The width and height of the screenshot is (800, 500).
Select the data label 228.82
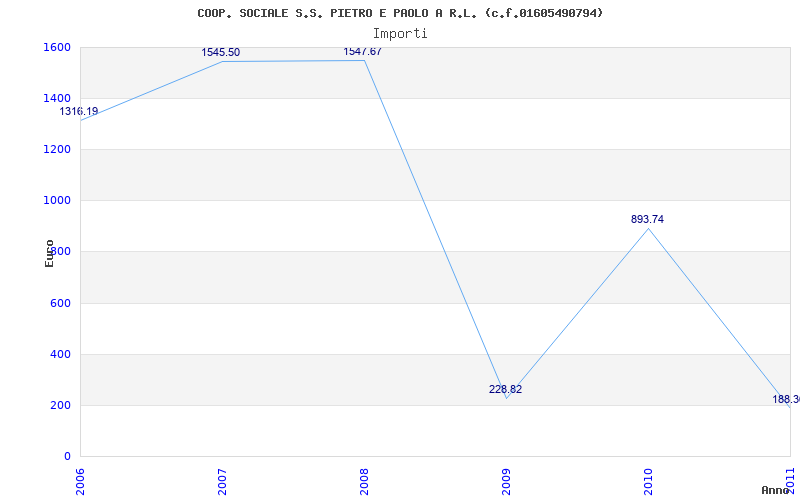point(506,389)
